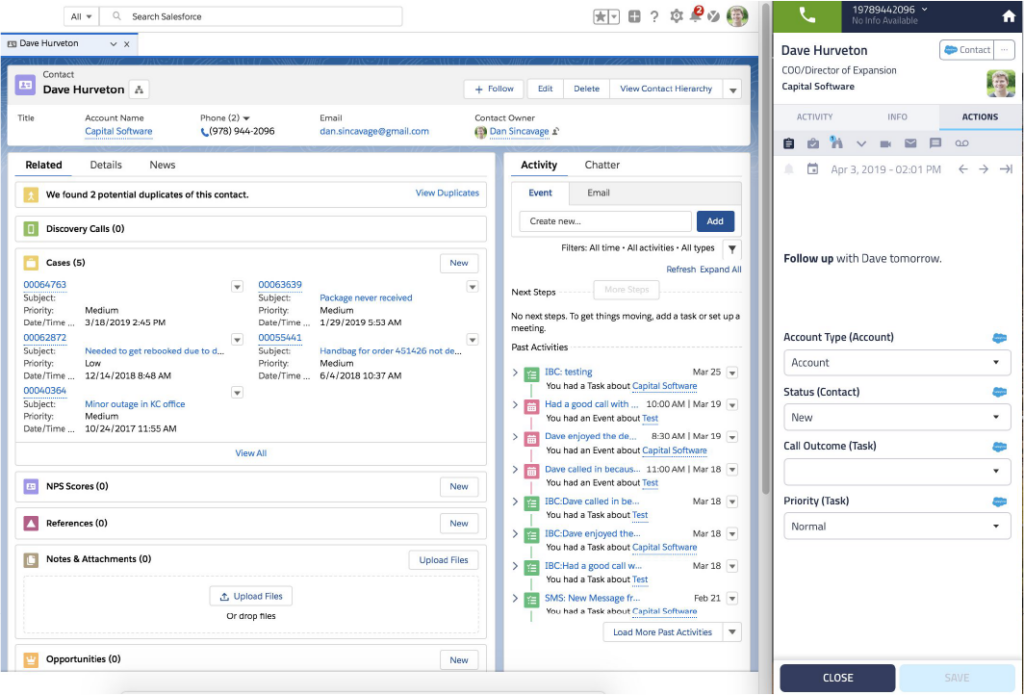Screen dimensions: 1024x695
Task: Open the task briefcase action icon
Action: coord(813,143)
